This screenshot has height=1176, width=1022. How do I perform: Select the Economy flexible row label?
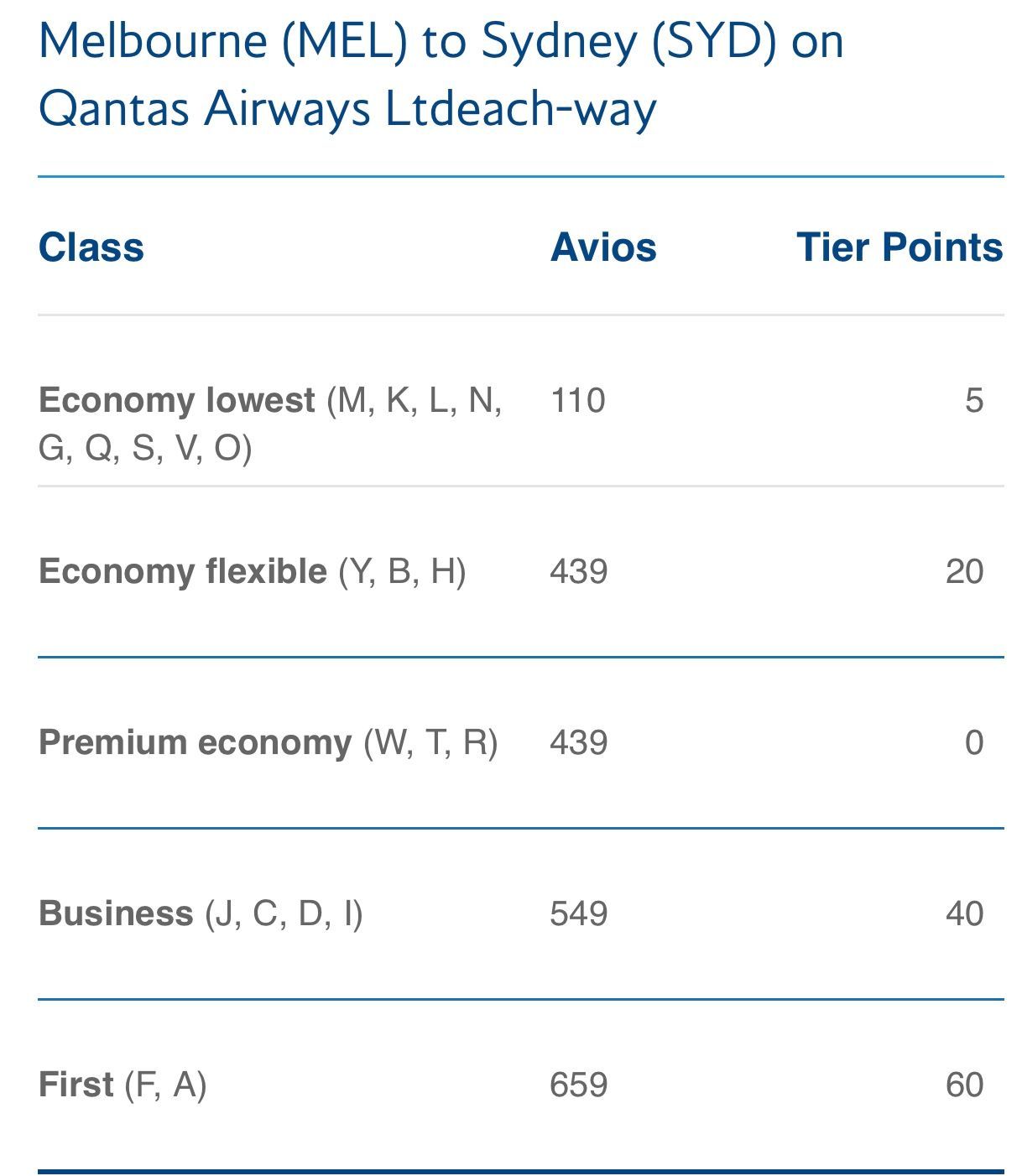click(183, 571)
